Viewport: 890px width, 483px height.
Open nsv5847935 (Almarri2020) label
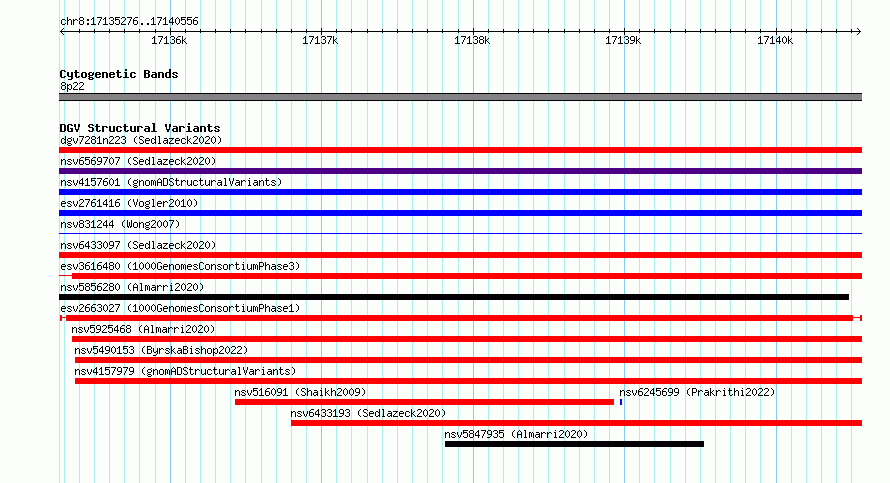click(x=516, y=434)
